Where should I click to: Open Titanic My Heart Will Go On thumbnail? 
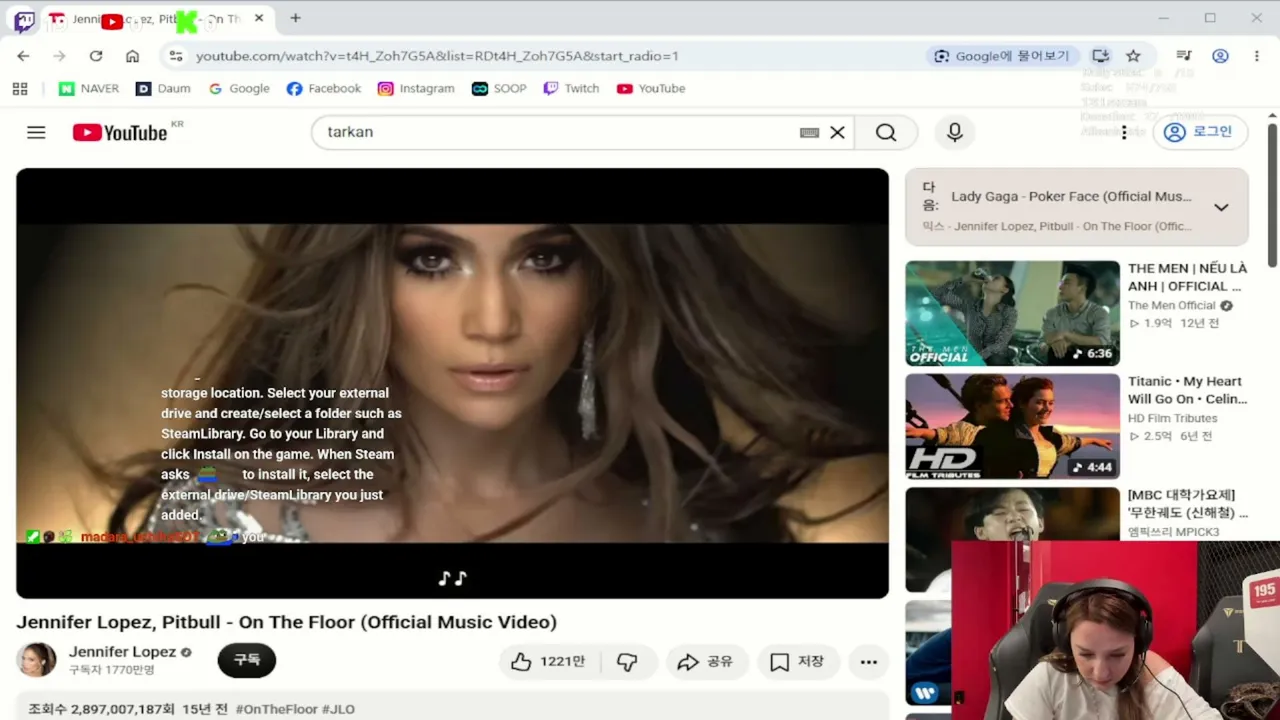1012,426
